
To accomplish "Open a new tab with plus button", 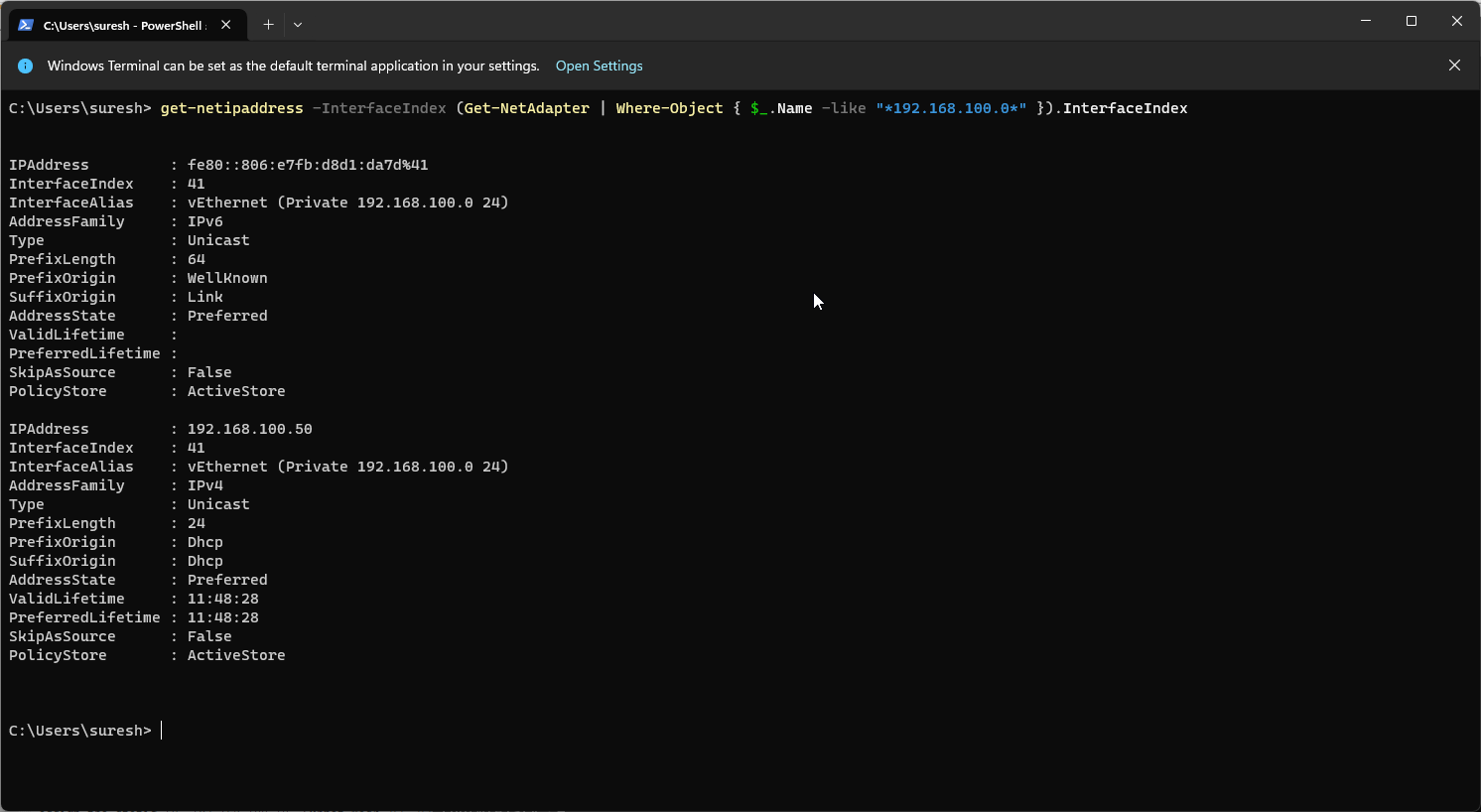I will point(268,25).
